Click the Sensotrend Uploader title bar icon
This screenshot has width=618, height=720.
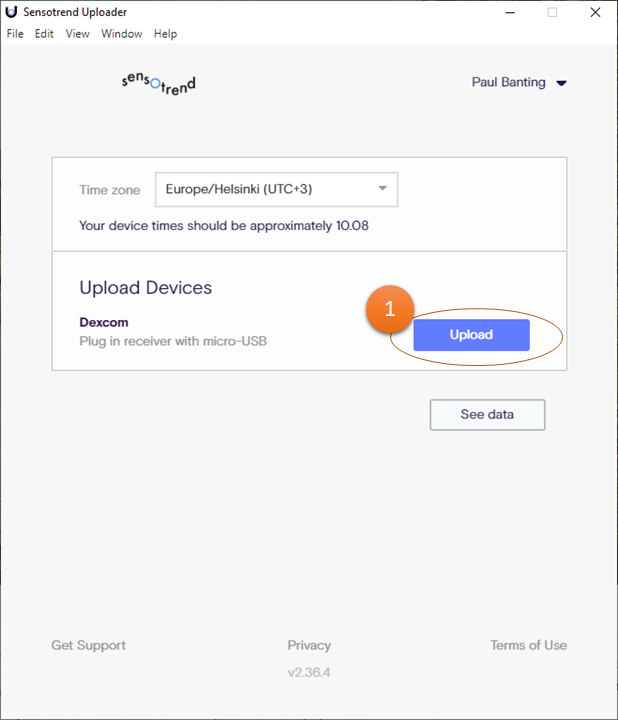11,12
